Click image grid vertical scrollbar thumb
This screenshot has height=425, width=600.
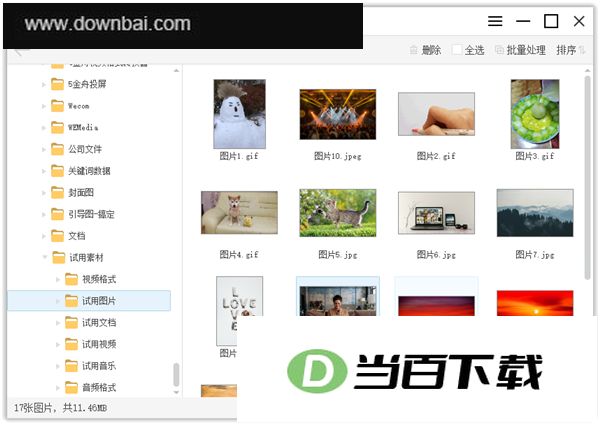point(587,178)
